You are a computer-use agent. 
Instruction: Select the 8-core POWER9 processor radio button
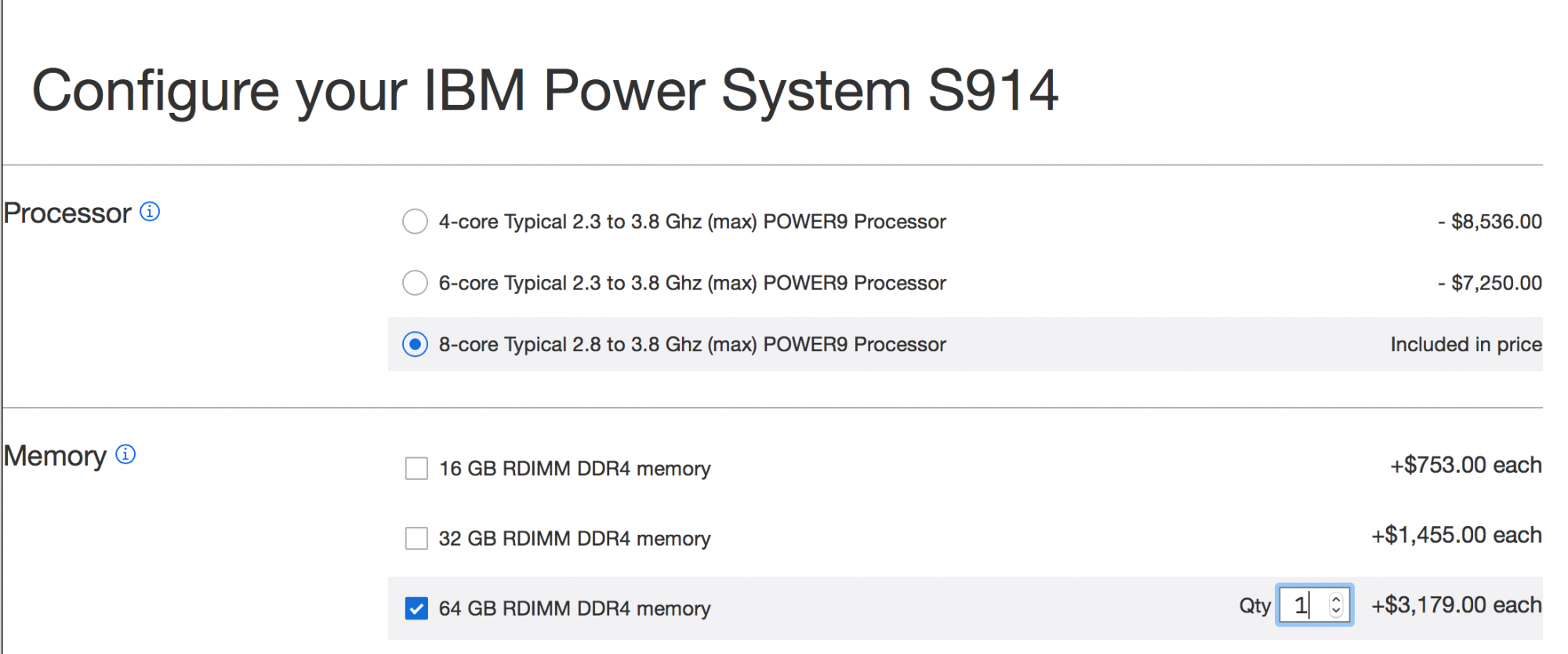415,344
